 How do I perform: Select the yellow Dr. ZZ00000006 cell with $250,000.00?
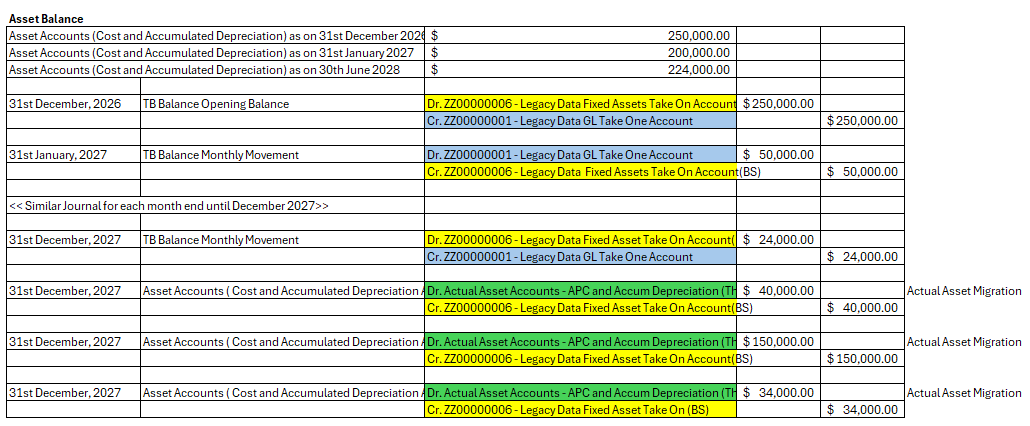click(x=580, y=104)
